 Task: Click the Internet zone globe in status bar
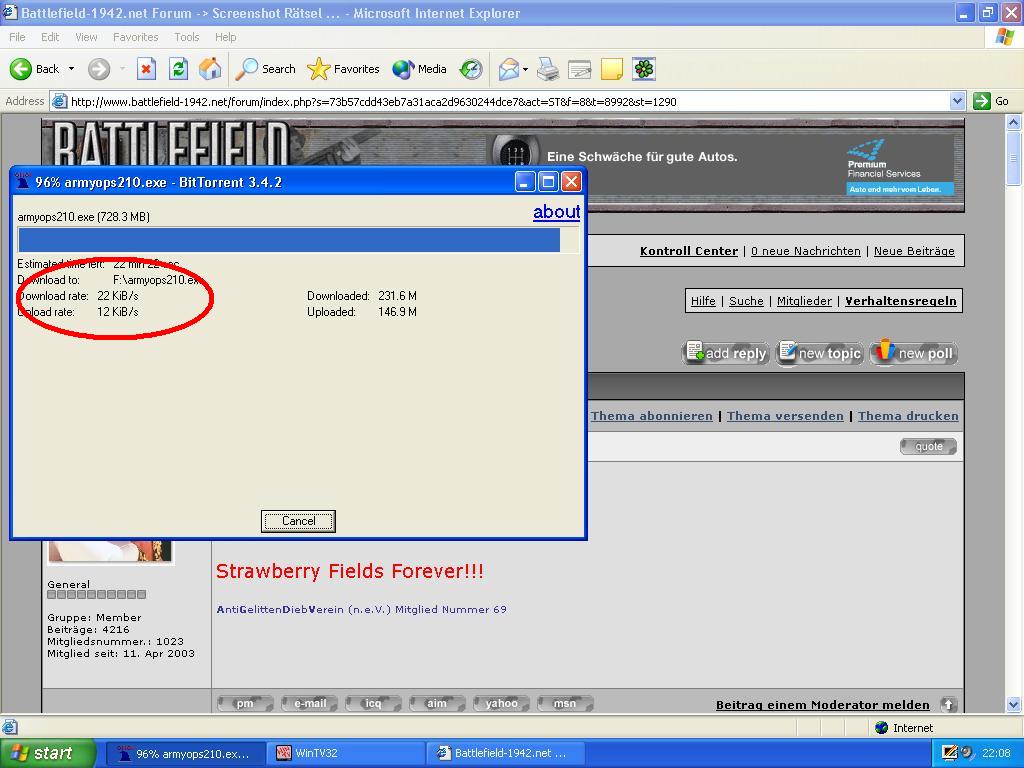coord(882,728)
